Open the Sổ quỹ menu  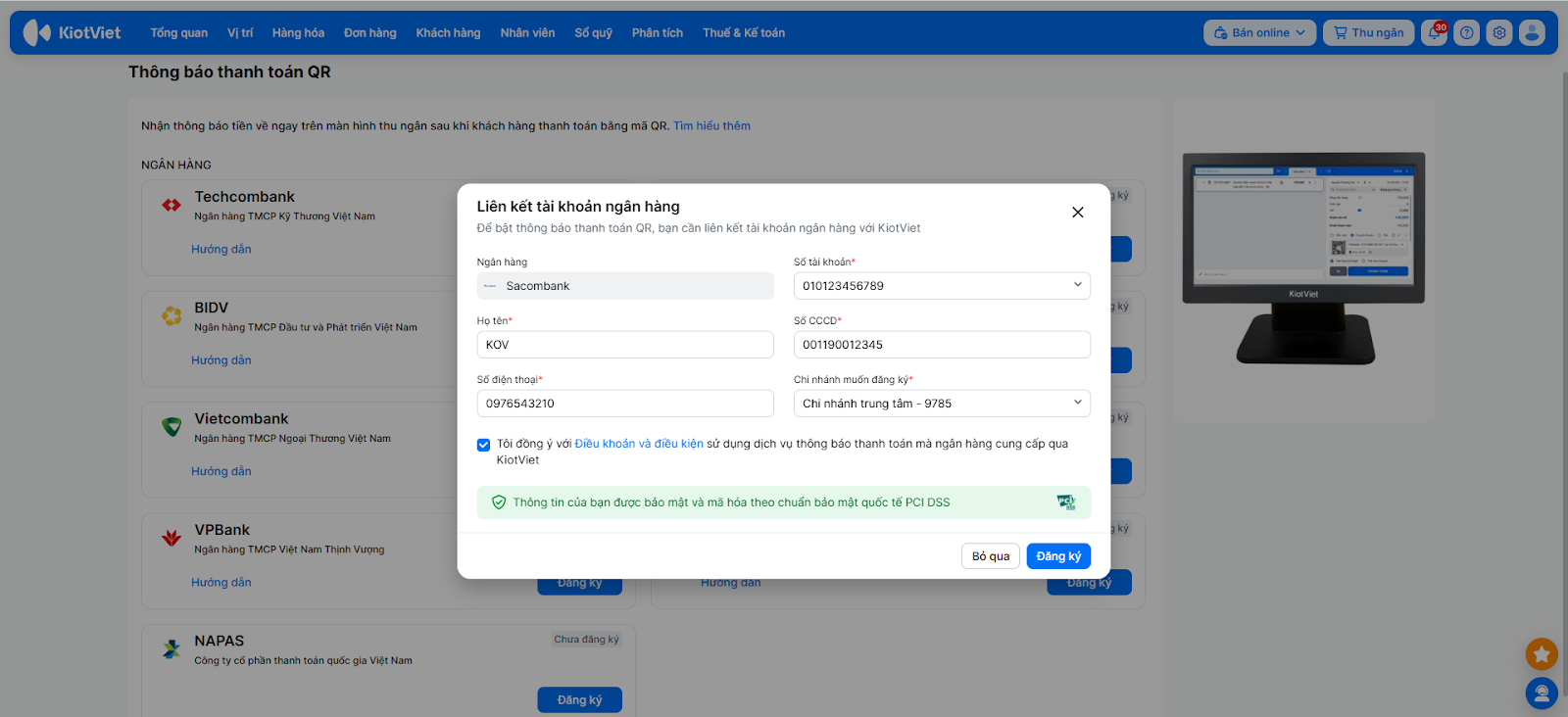(x=594, y=32)
